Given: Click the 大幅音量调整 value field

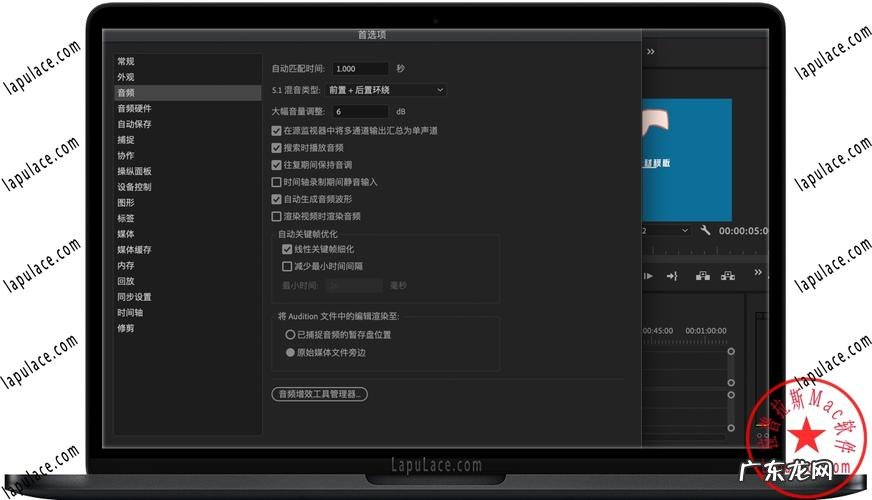Looking at the screenshot, I should tap(360, 111).
